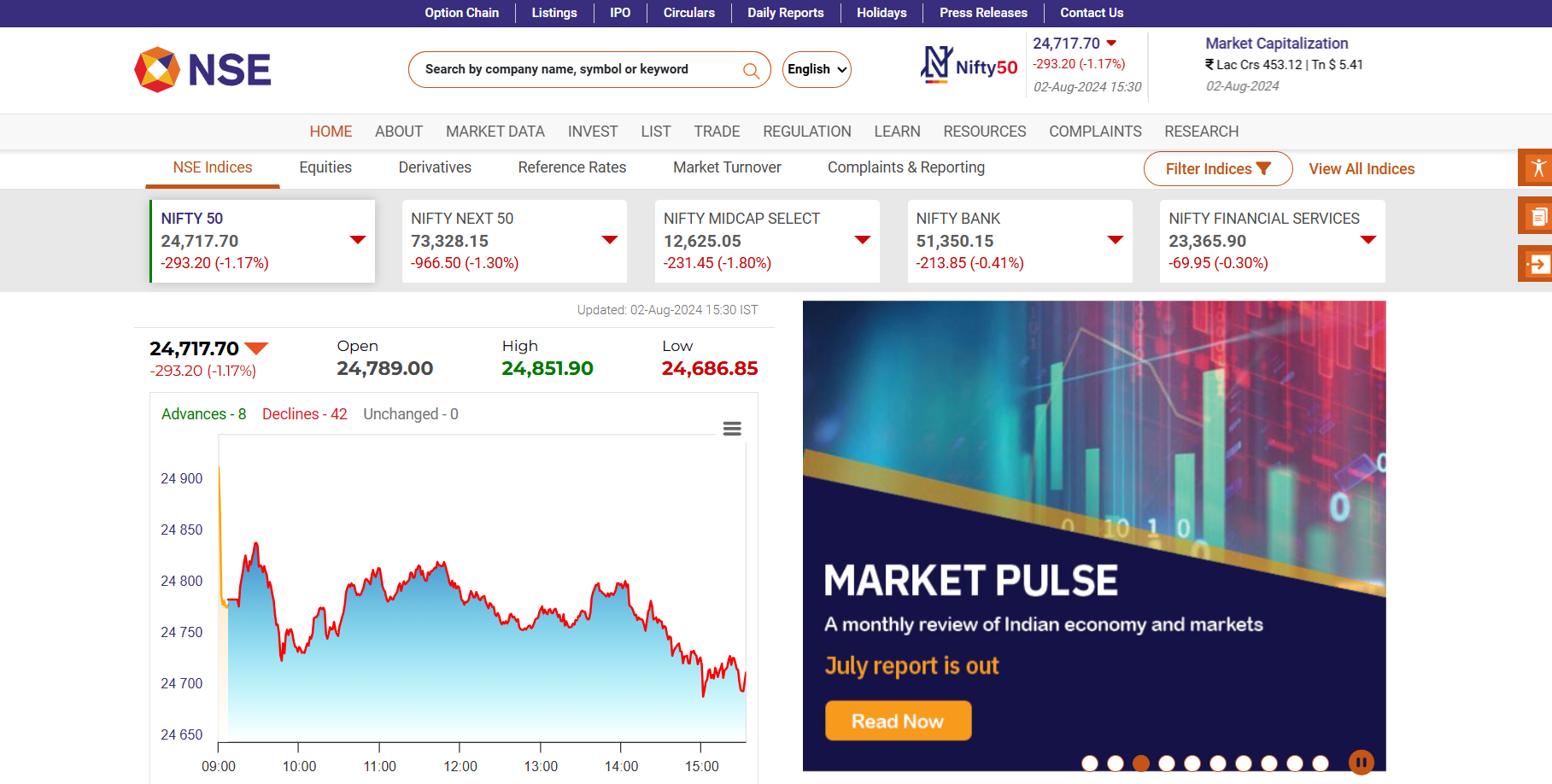Screen dimensions: 1552x784
Task: Click the red arrow beside 24,717.70 in header
Action: click(1111, 43)
